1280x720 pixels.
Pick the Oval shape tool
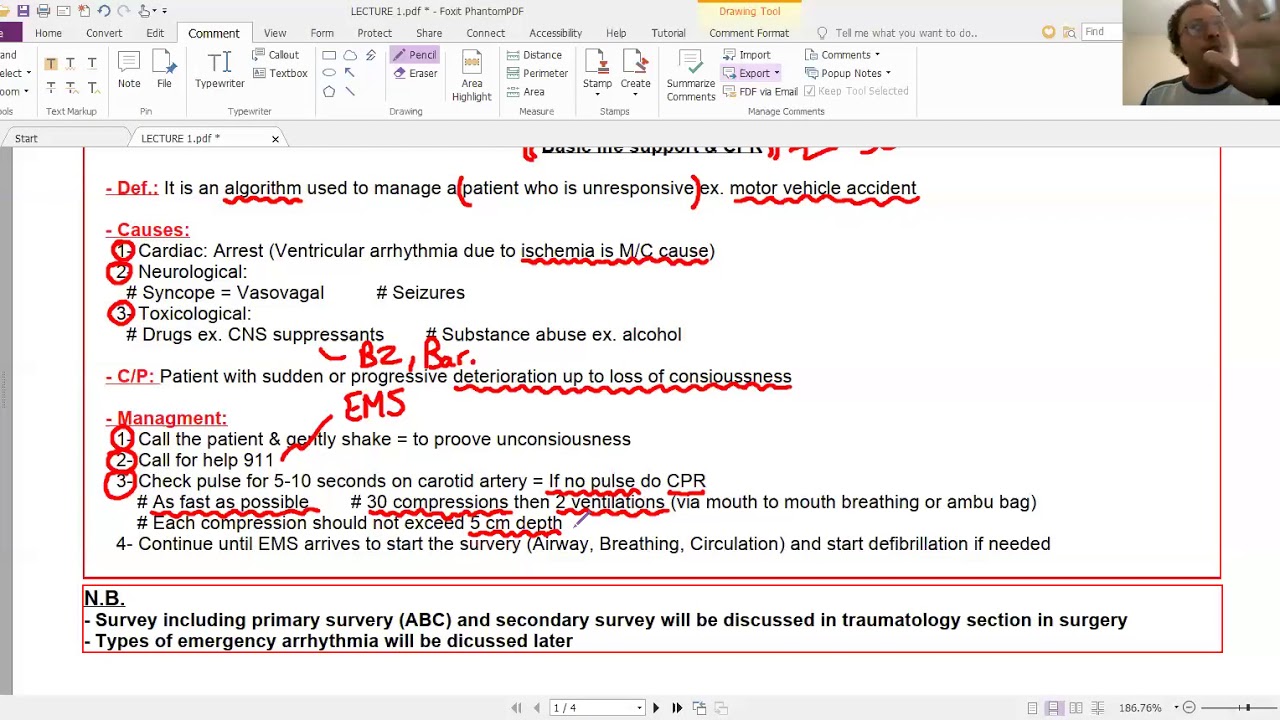click(x=329, y=73)
